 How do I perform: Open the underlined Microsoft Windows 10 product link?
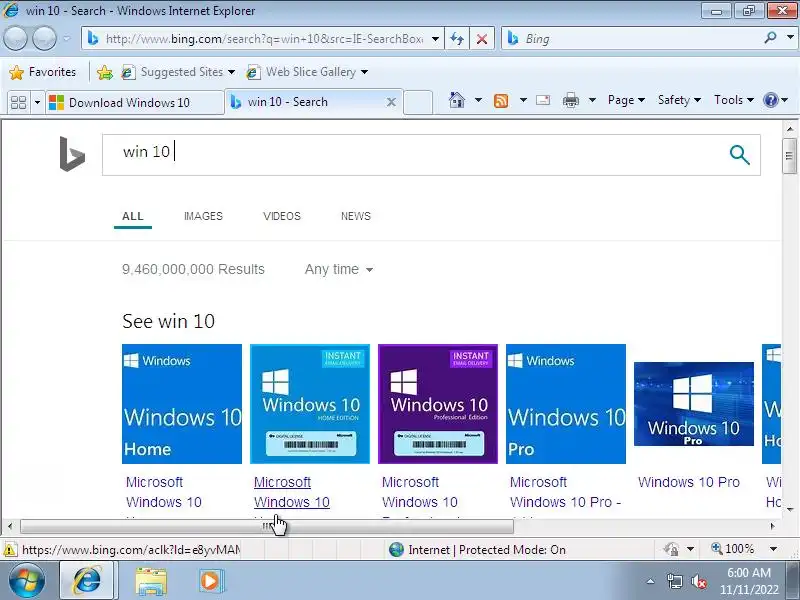coord(292,492)
